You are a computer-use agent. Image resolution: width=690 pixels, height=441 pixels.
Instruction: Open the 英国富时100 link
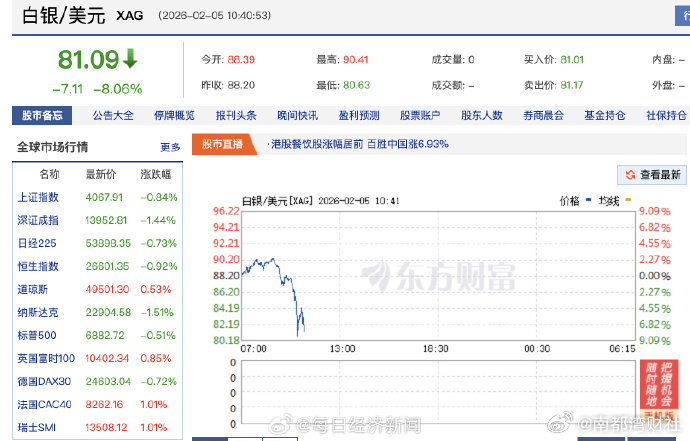pyautogui.click(x=46, y=358)
